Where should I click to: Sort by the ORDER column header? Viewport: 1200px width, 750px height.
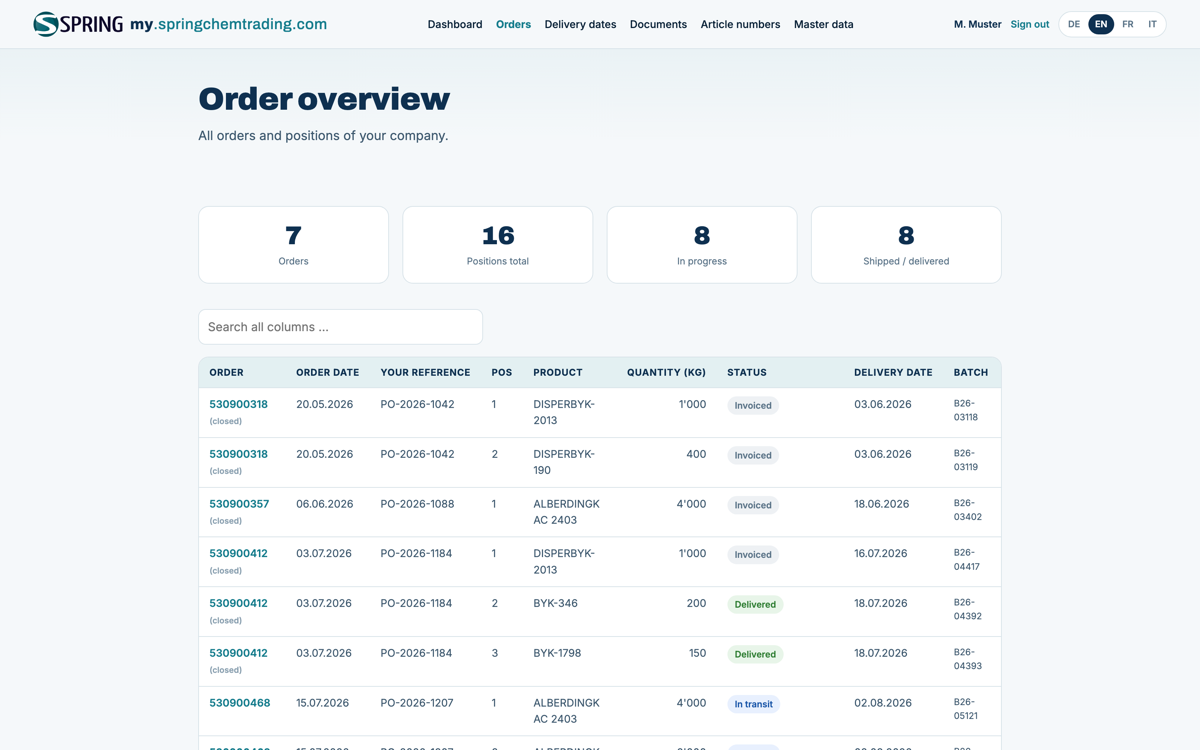[x=226, y=372]
